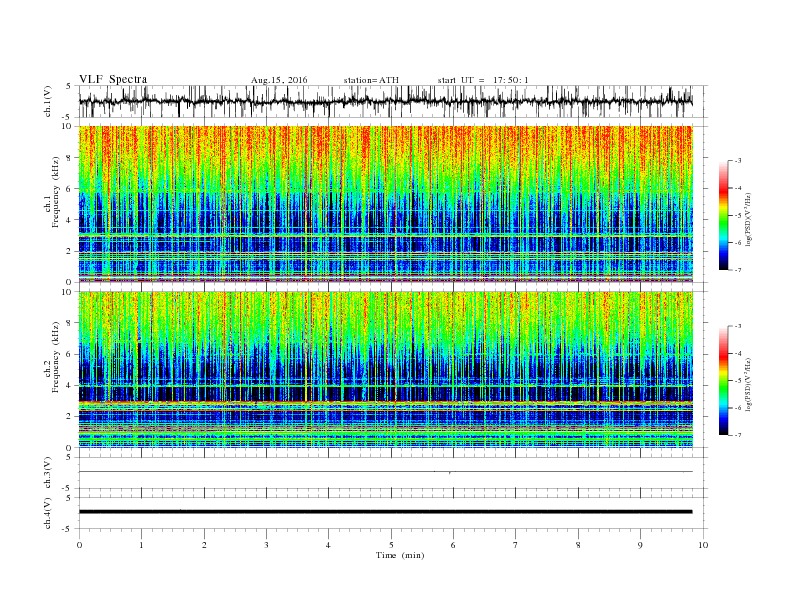Click the "6" minute tick on time axis
Viewport: 792px width, 612px height.
[453, 545]
